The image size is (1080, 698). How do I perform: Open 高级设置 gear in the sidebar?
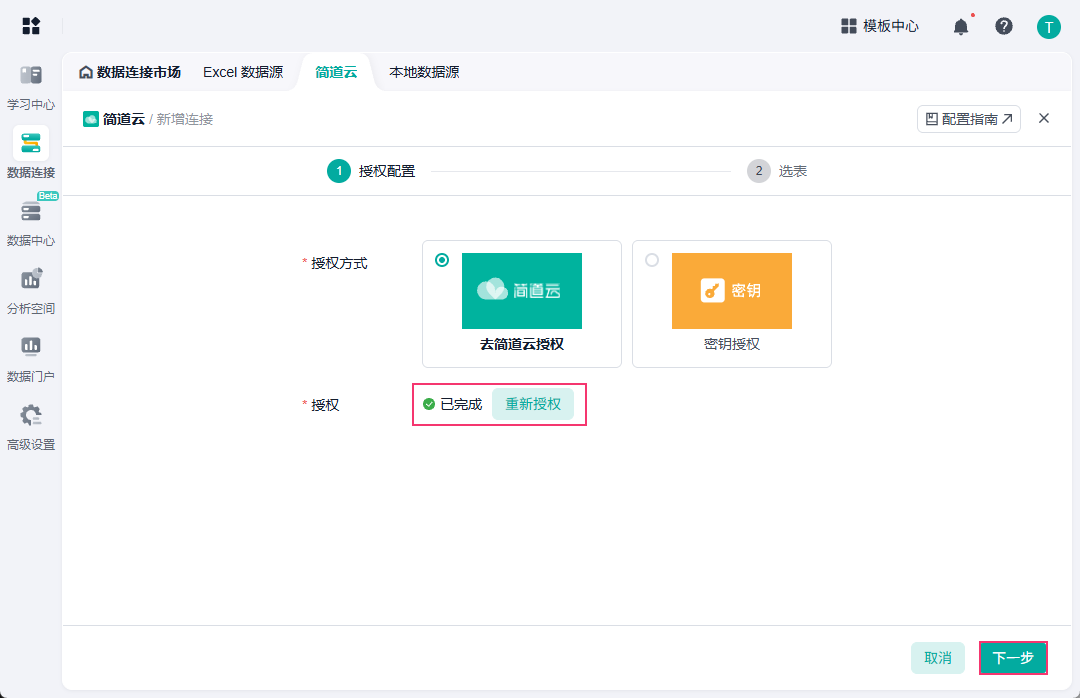[x=31, y=427]
